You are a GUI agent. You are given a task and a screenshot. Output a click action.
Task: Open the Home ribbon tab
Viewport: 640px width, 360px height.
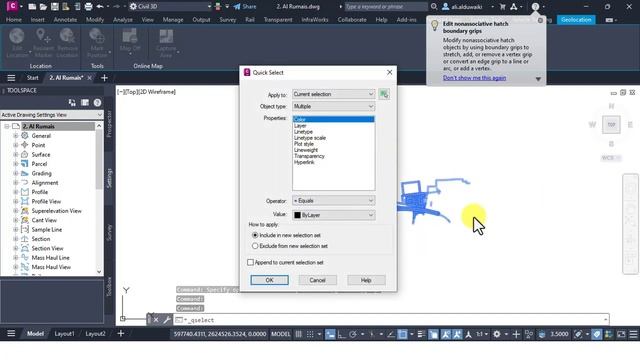(14, 20)
